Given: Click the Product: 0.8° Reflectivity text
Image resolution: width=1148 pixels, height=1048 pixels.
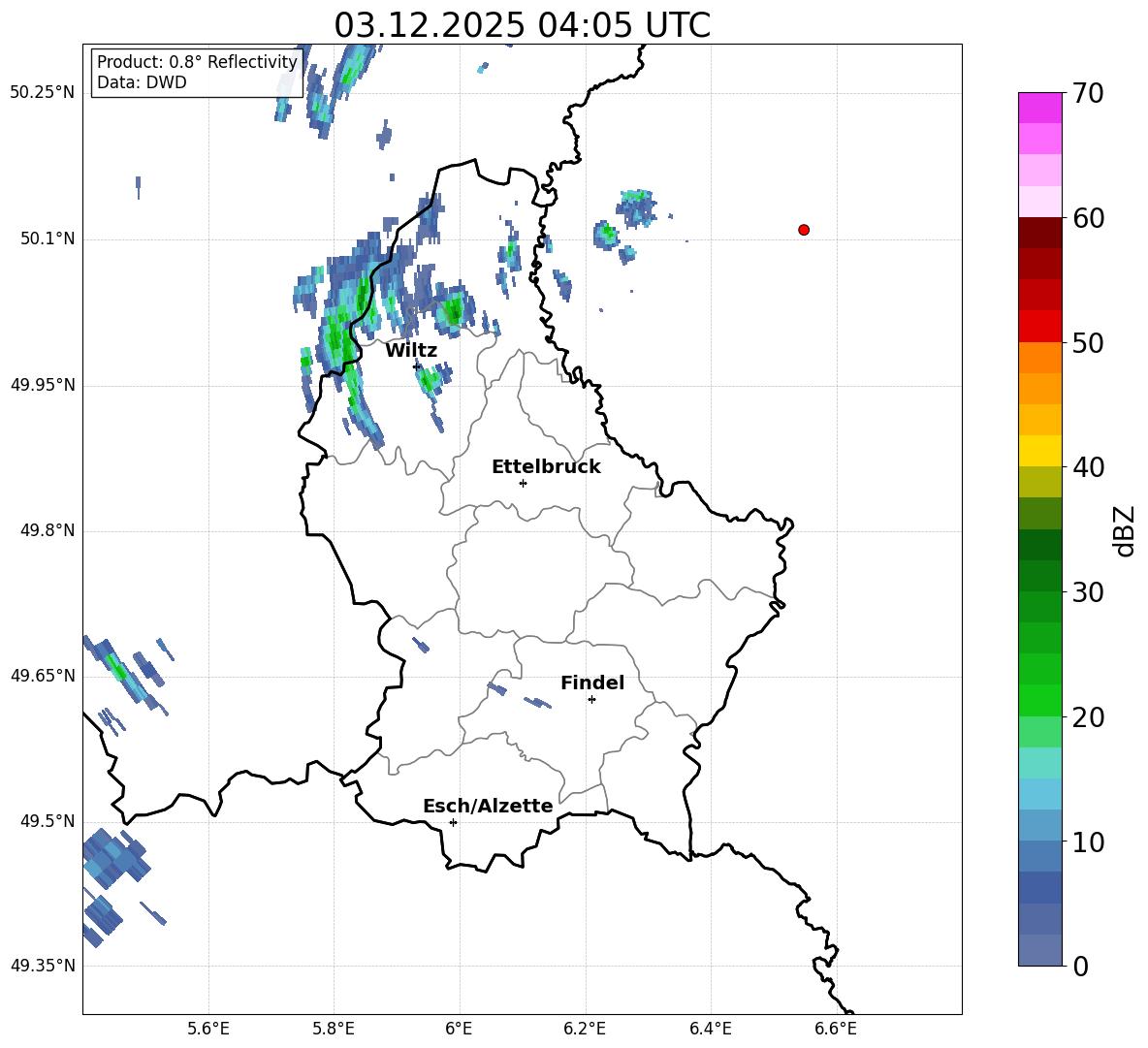Looking at the screenshot, I should tap(197, 62).
